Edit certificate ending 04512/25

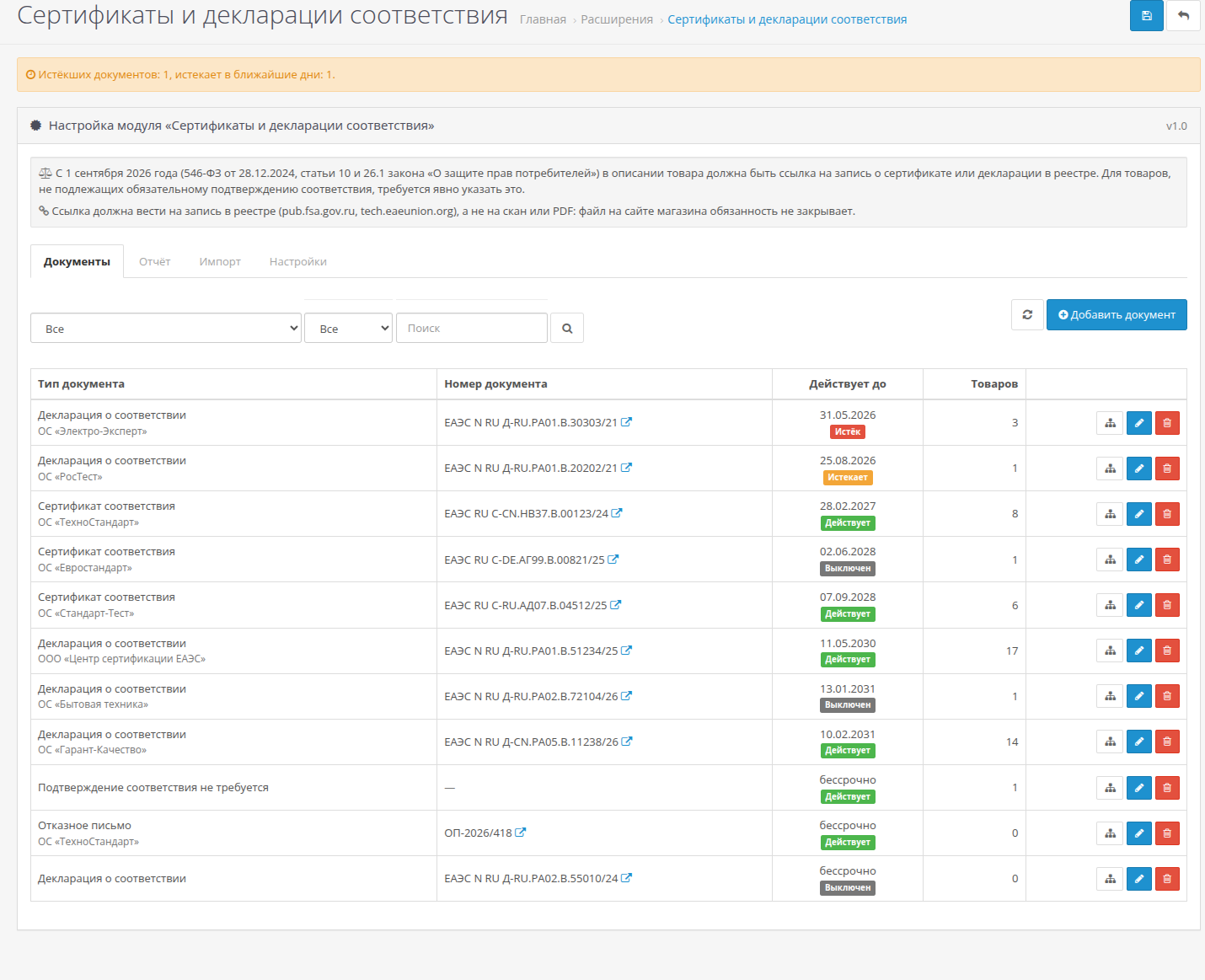point(1138,605)
